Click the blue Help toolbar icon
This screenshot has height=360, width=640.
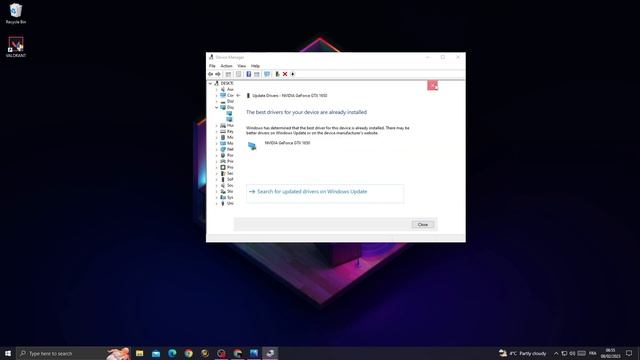pos(249,74)
